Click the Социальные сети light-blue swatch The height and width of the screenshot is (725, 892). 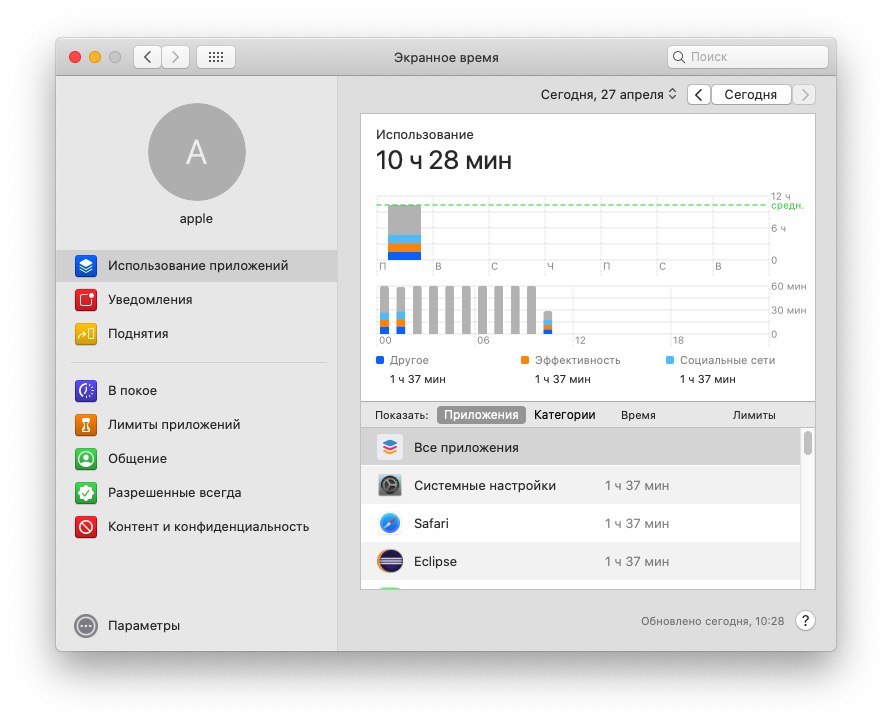(670, 360)
